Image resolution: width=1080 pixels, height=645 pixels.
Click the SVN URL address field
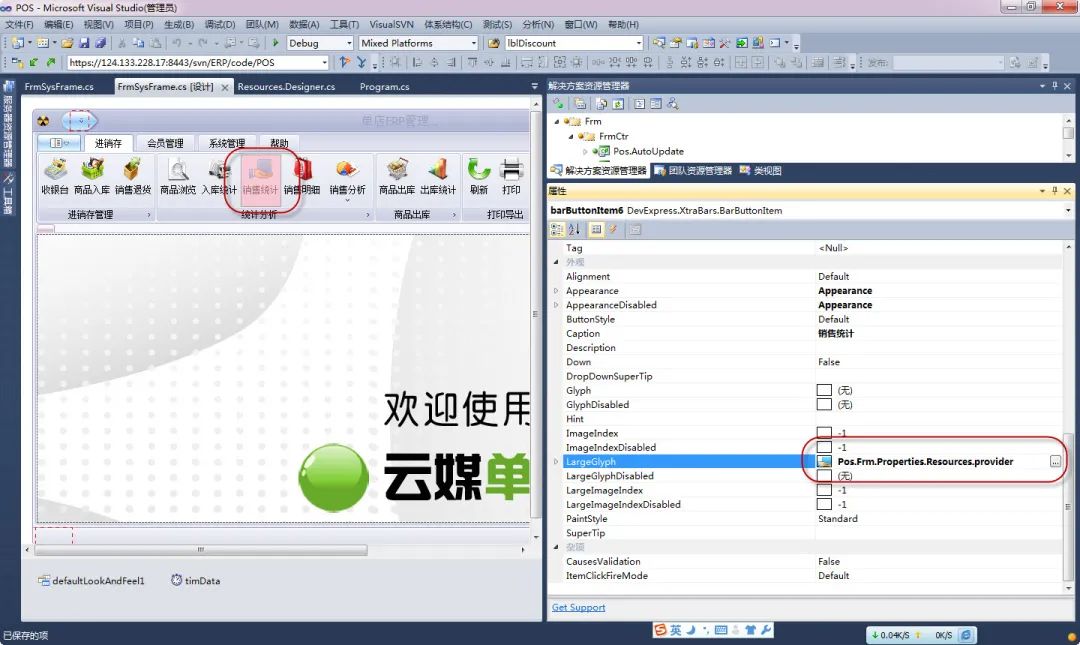(x=198, y=63)
